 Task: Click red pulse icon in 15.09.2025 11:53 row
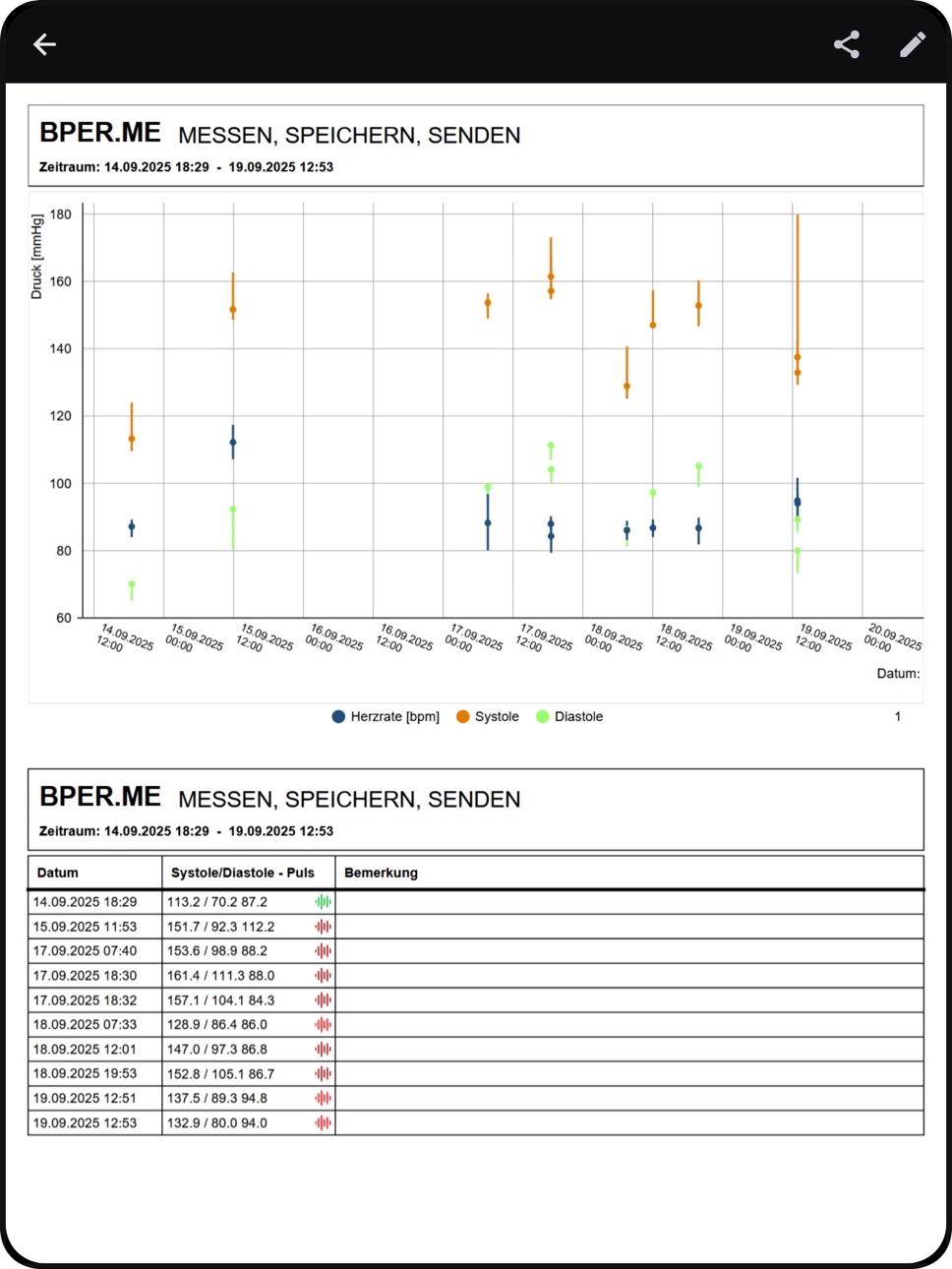coord(323,927)
